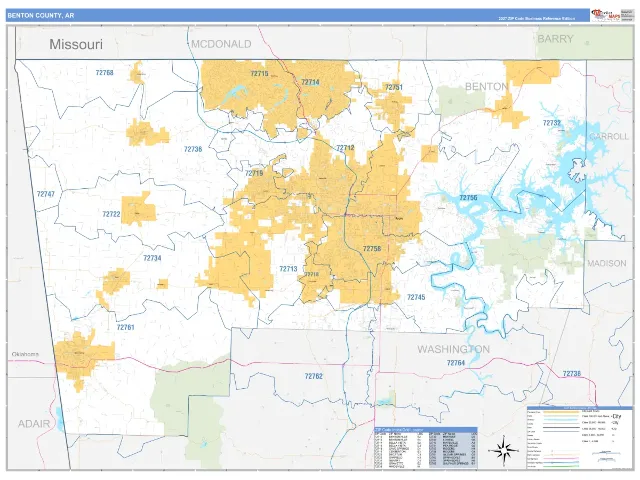
Task: Click the map publisher logo beside the title bar
Action: [x=606, y=15]
